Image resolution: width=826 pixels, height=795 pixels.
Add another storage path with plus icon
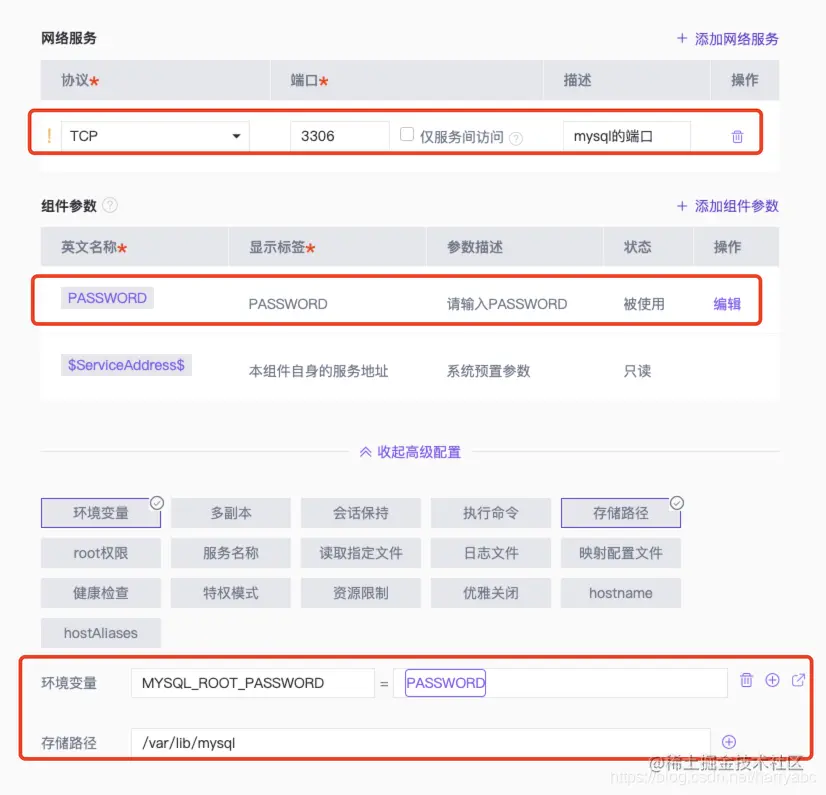729,741
